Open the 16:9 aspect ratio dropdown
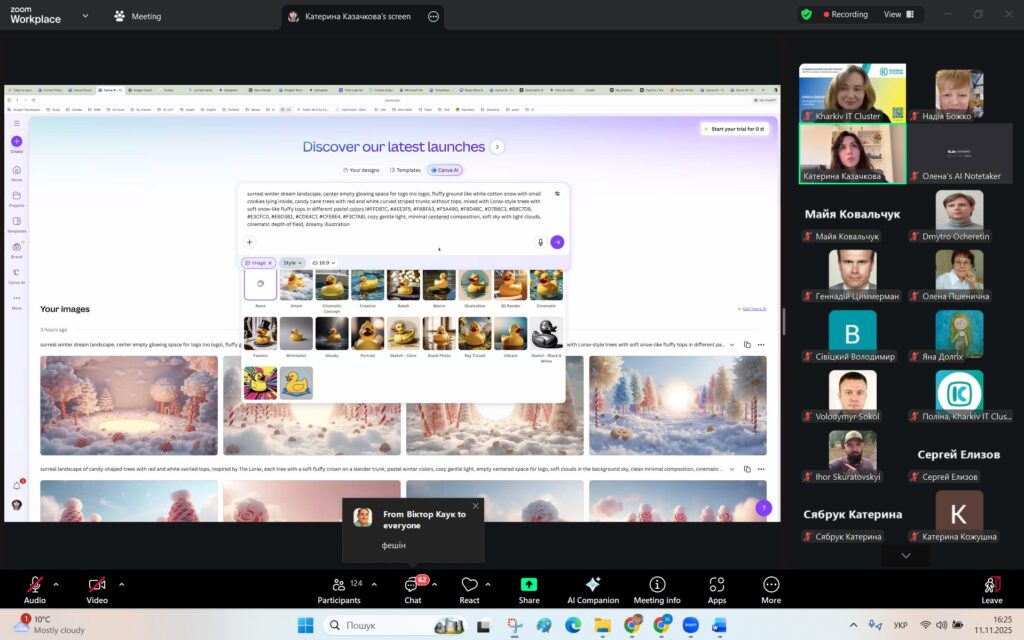The width and height of the screenshot is (1024, 640). 325,263
